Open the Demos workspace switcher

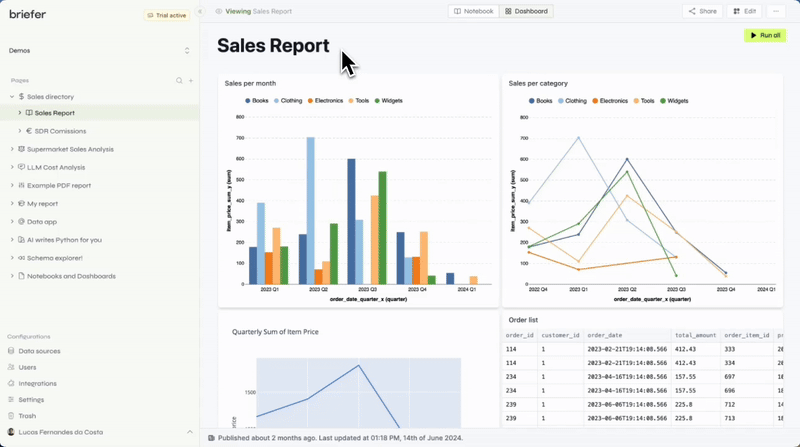point(99,51)
